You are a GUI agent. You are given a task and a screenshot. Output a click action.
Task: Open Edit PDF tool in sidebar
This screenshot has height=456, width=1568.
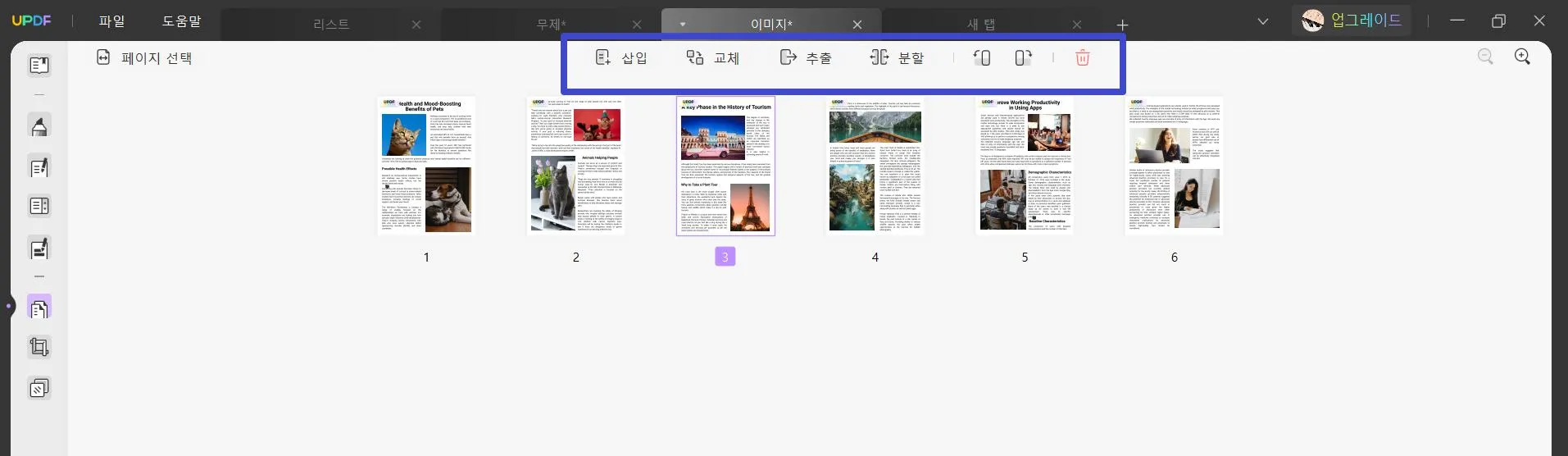pos(39,167)
